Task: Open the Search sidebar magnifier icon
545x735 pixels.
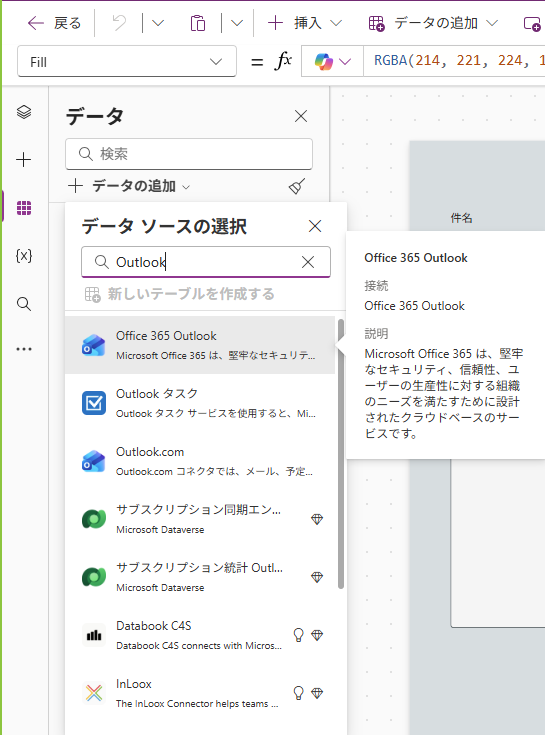Action: (24, 304)
